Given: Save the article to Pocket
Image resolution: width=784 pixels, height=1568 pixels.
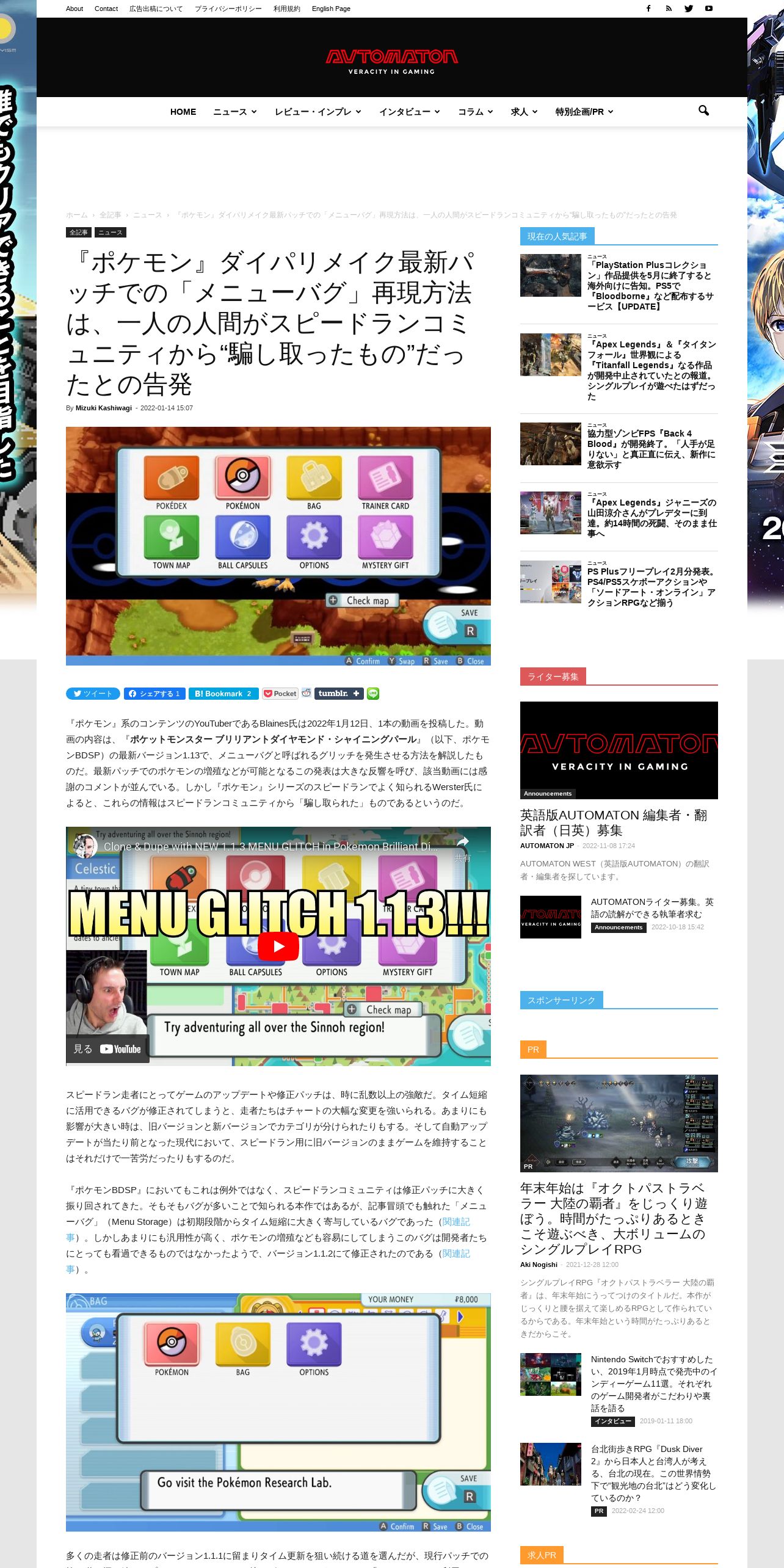Looking at the screenshot, I should (280, 694).
